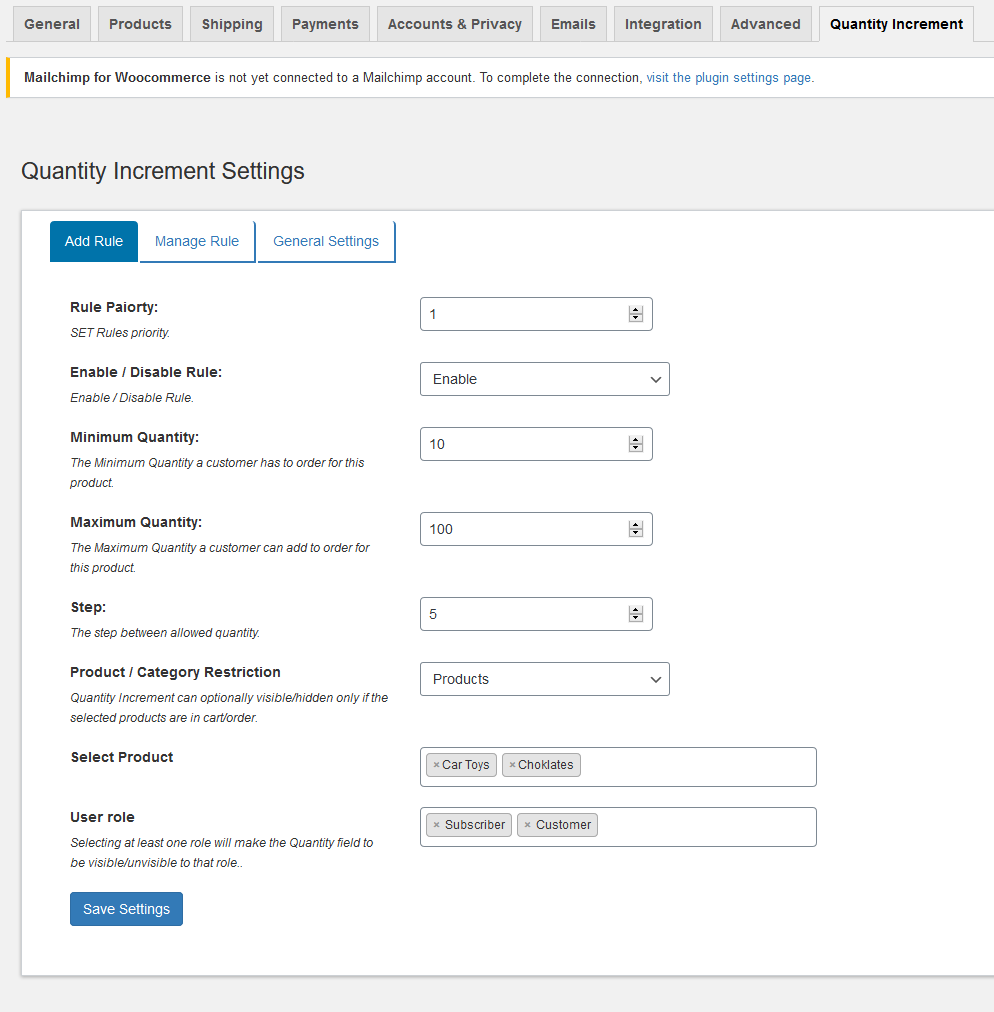
Task: Click inside the User role field
Action: click(700, 825)
